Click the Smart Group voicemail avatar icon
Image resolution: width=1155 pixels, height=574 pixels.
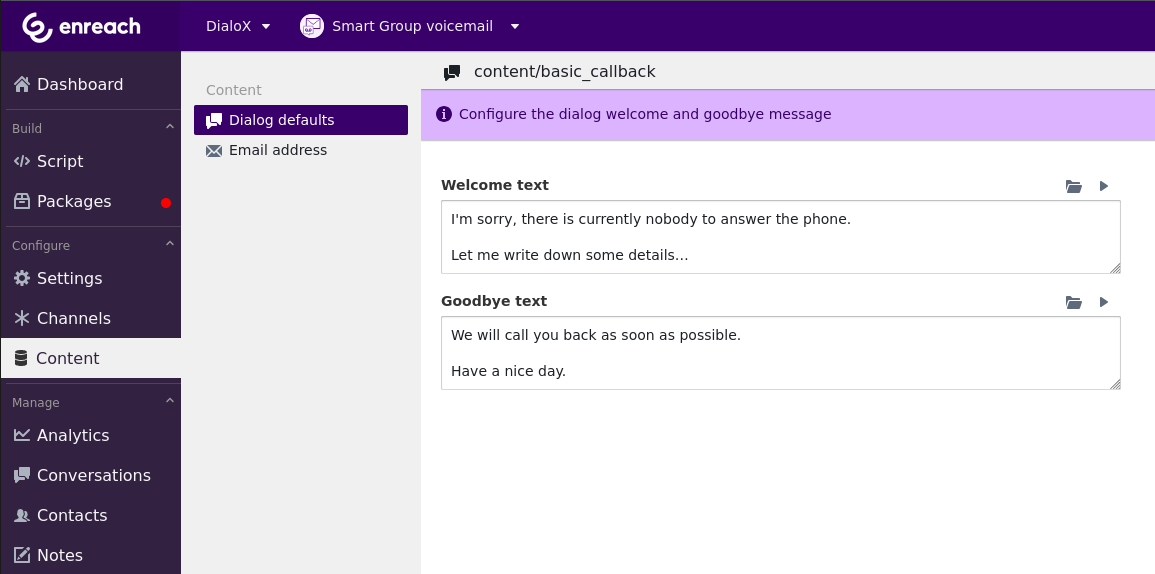click(312, 26)
